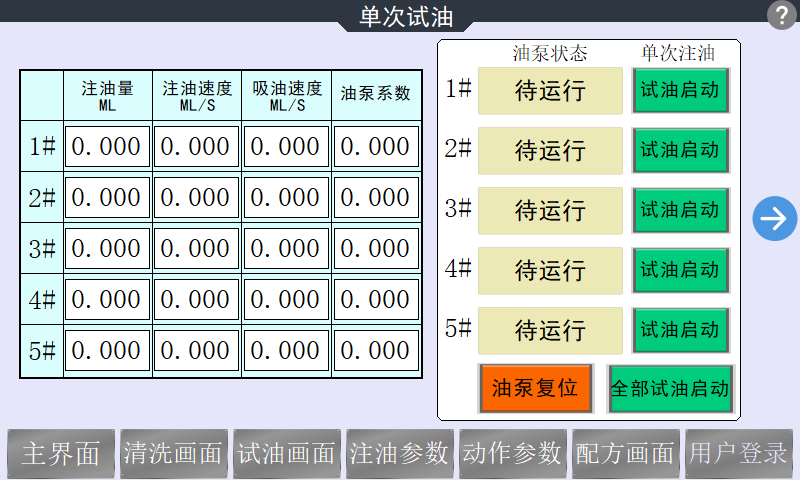Edit the 2# 注油速度 value field
The width and height of the screenshot is (800, 480).
(x=196, y=198)
